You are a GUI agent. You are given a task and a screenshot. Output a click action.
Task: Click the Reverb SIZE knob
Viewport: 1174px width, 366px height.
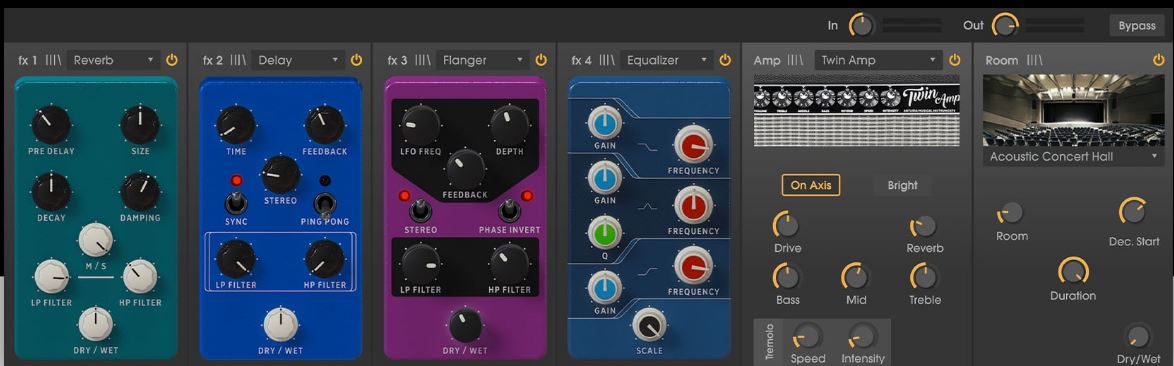coord(140,125)
